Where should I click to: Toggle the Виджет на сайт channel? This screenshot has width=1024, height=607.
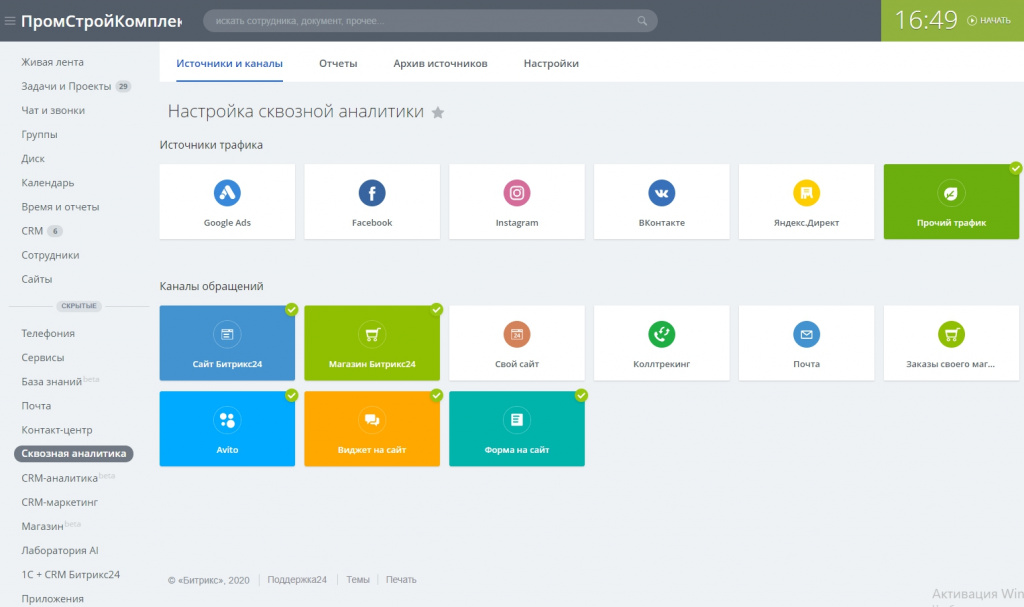coord(372,429)
